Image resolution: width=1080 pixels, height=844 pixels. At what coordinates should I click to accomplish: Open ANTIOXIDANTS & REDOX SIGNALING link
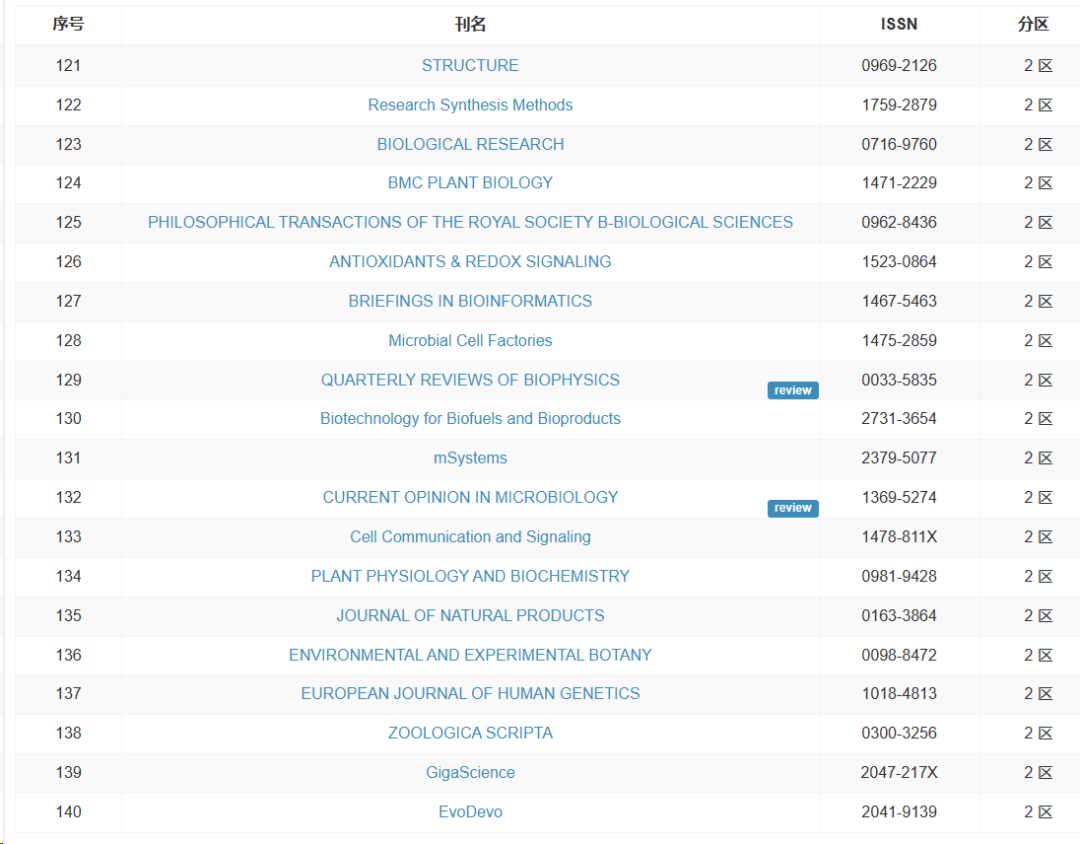coord(470,261)
